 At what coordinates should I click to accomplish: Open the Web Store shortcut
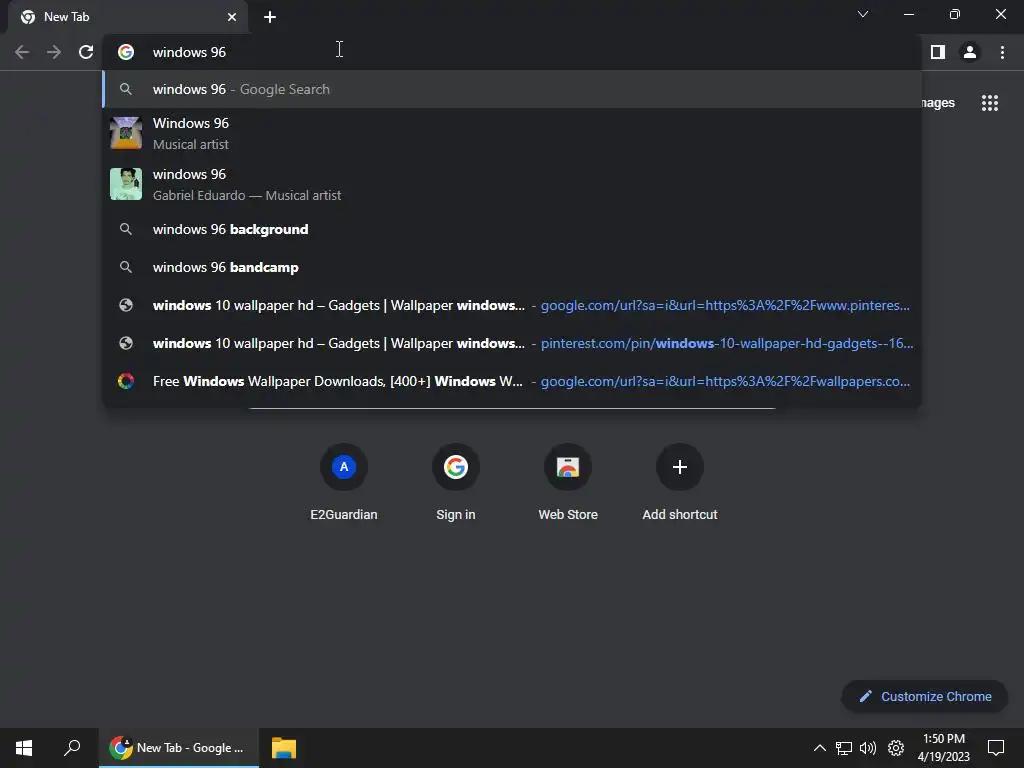[x=568, y=483]
